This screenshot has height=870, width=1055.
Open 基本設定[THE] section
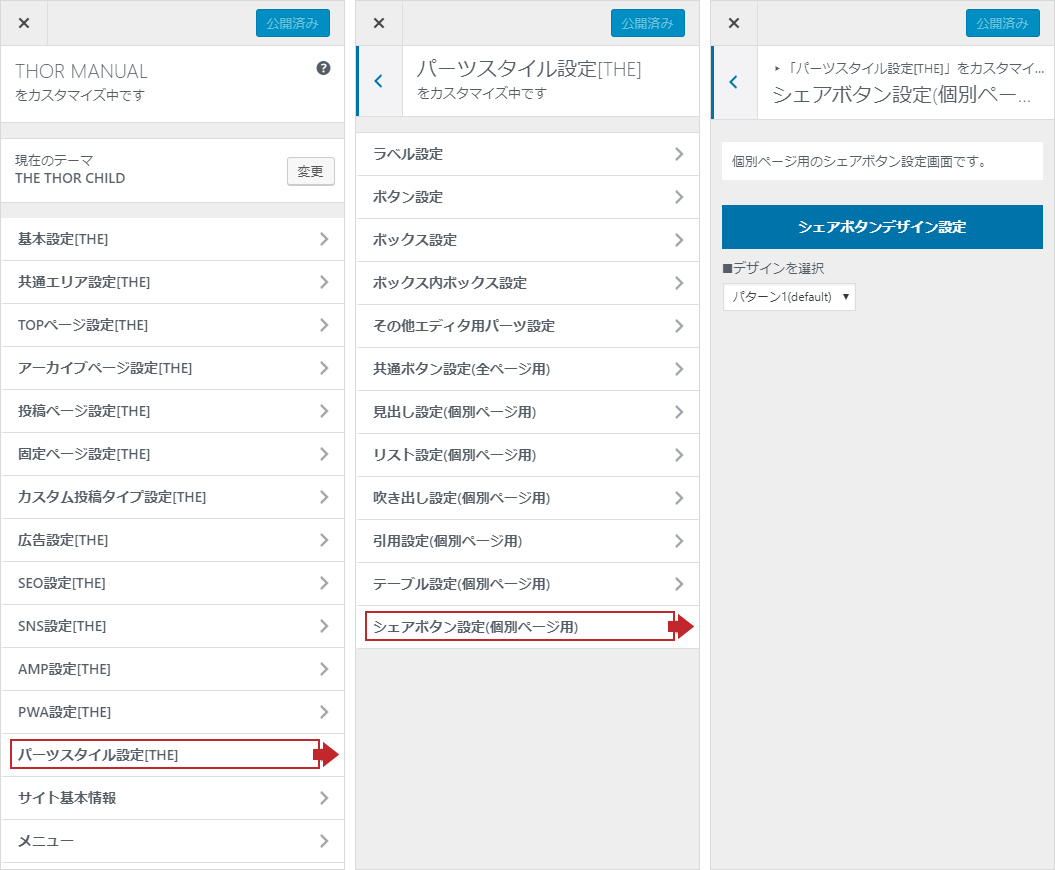click(172, 239)
